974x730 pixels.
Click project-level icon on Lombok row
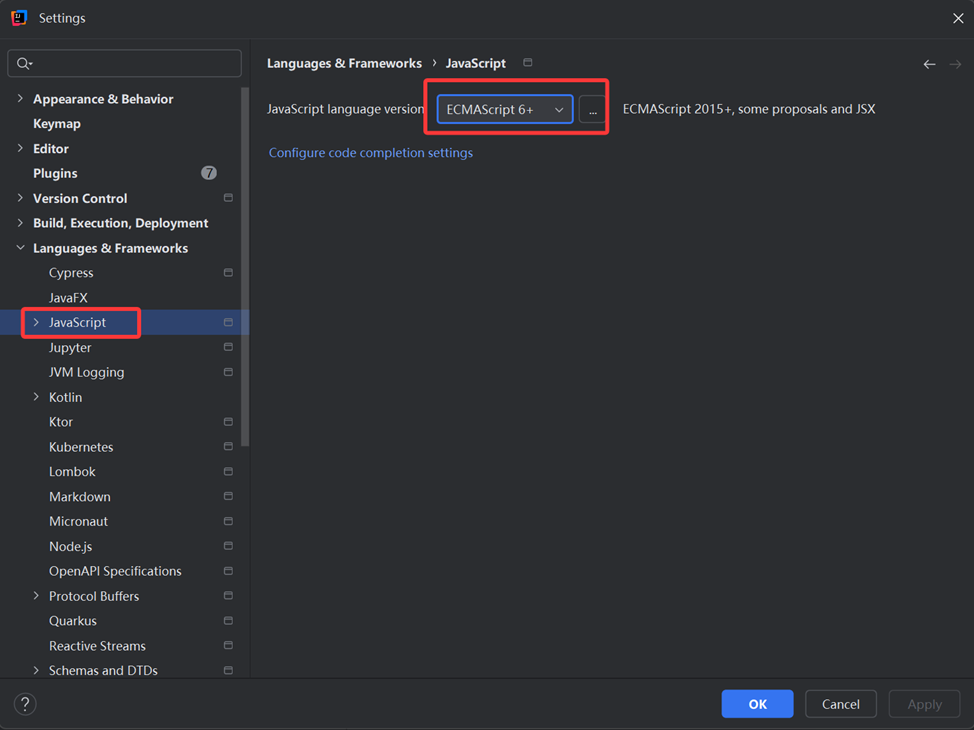coord(228,471)
